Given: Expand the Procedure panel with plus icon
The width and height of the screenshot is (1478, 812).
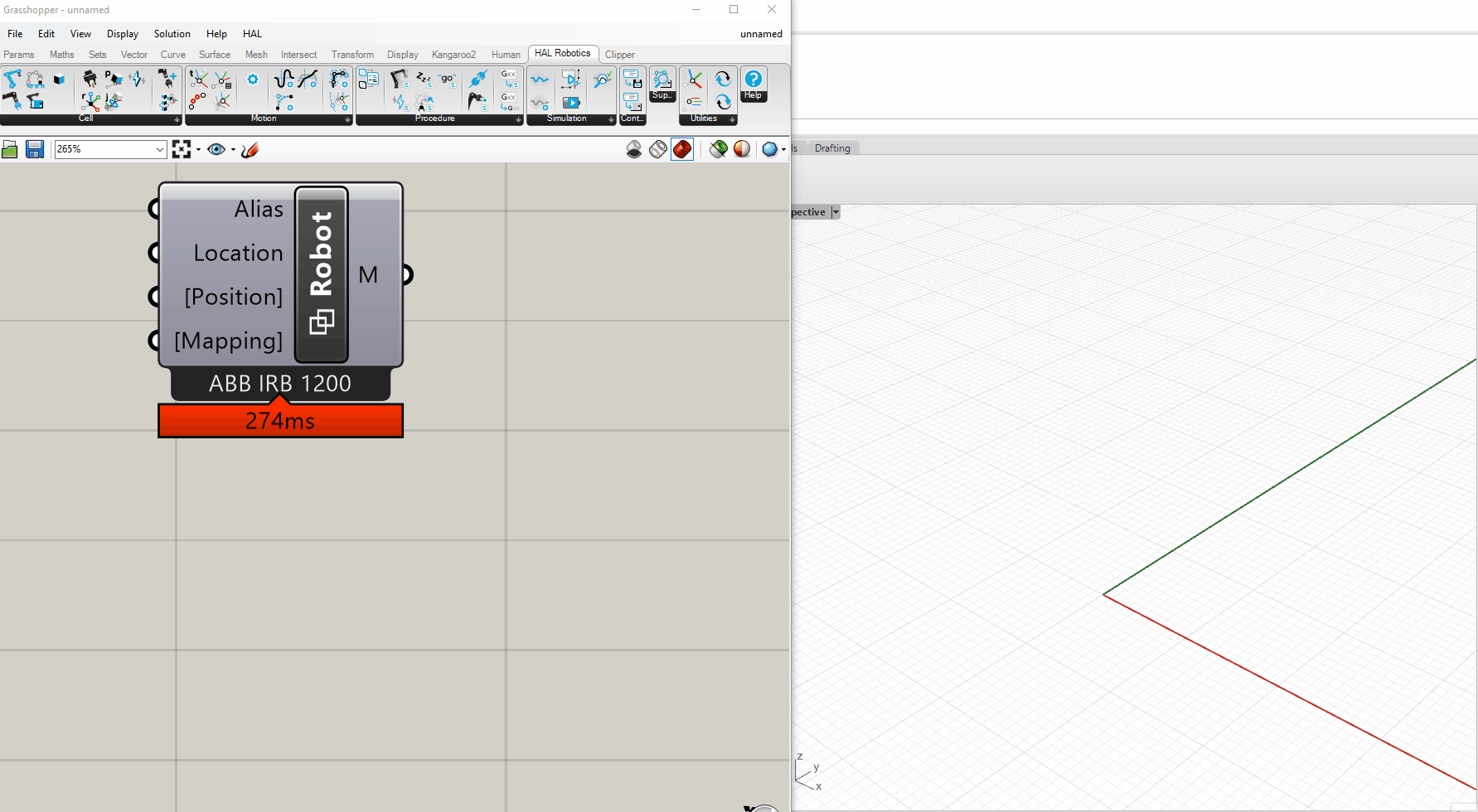Looking at the screenshot, I should 518,120.
